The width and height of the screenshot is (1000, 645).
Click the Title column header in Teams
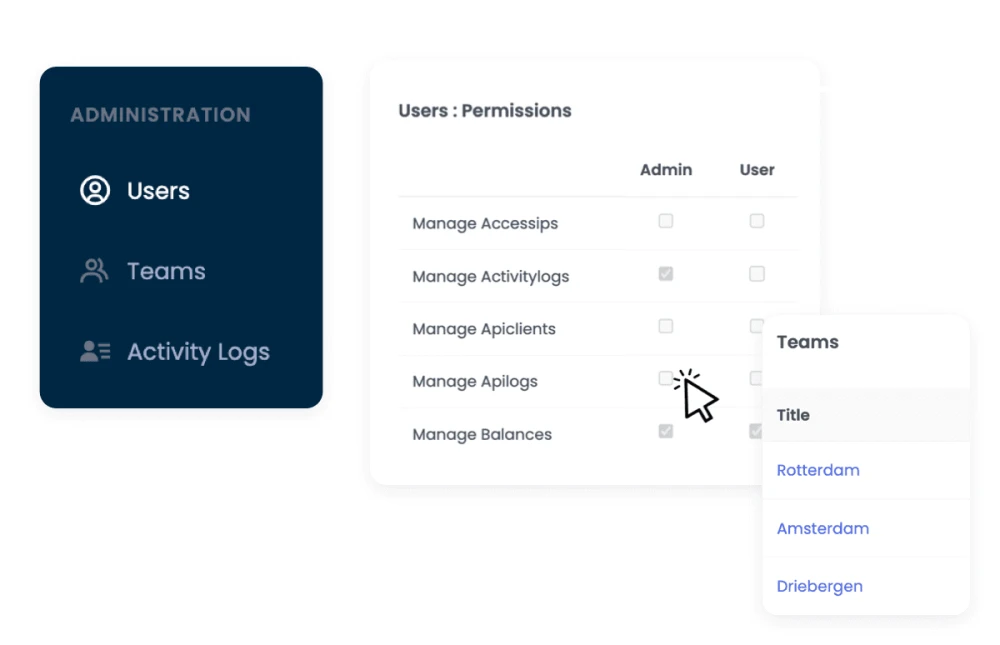[793, 415]
